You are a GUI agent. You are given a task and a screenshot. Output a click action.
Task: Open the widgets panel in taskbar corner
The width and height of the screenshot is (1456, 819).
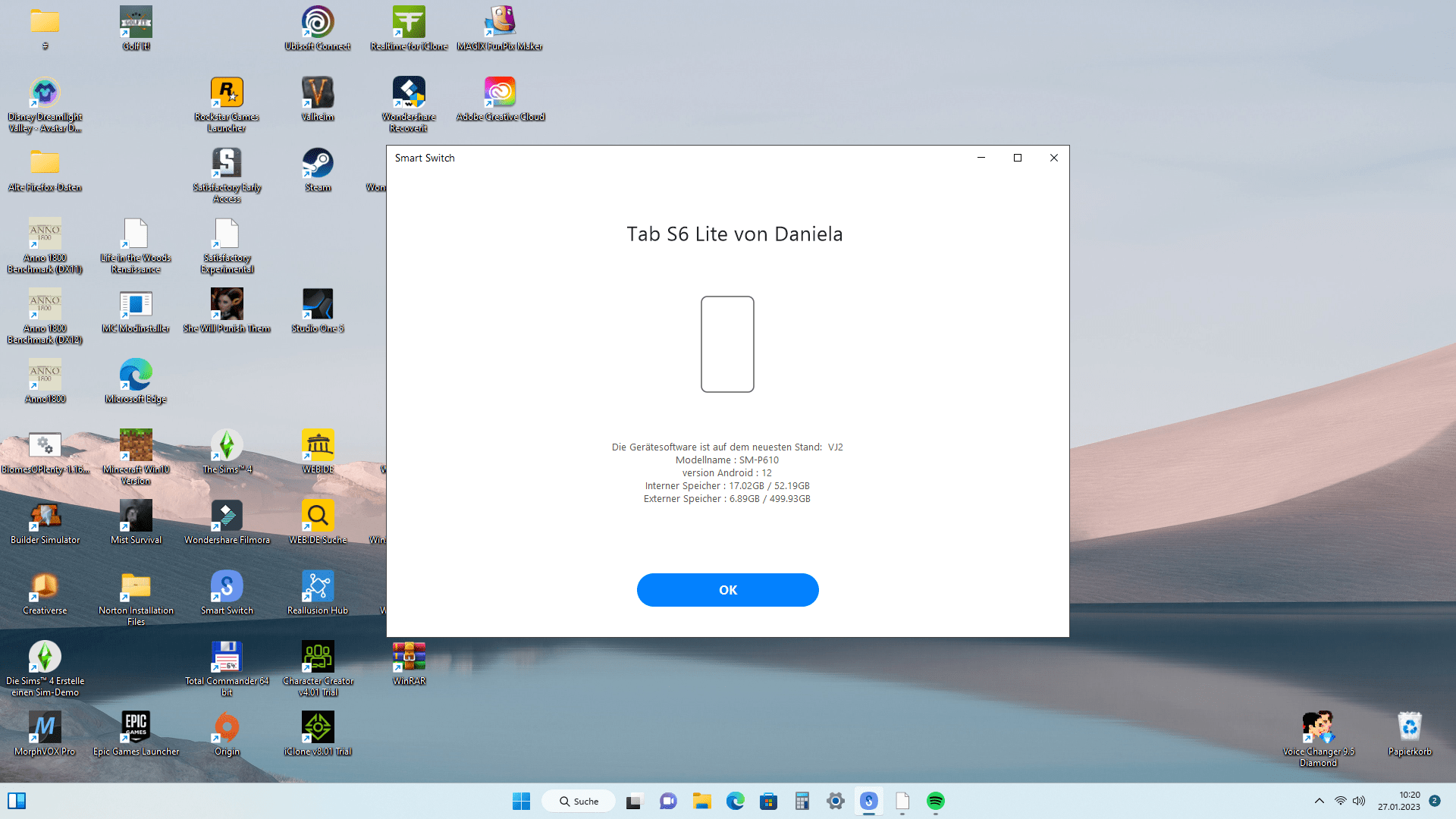[17, 801]
